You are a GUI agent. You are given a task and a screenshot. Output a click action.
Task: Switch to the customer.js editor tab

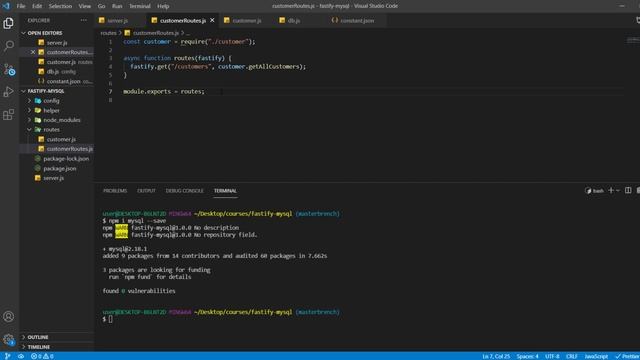tap(247, 20)
